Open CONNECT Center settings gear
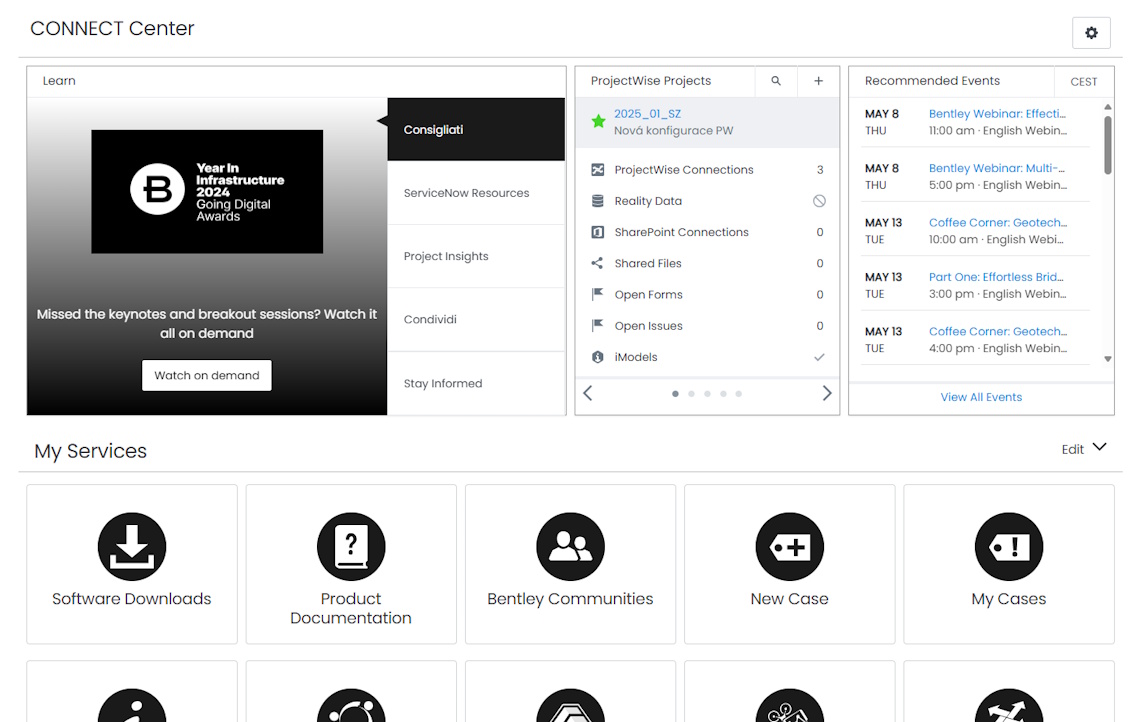Screen dimensions: 1138x722 [x=1091, y=32]
